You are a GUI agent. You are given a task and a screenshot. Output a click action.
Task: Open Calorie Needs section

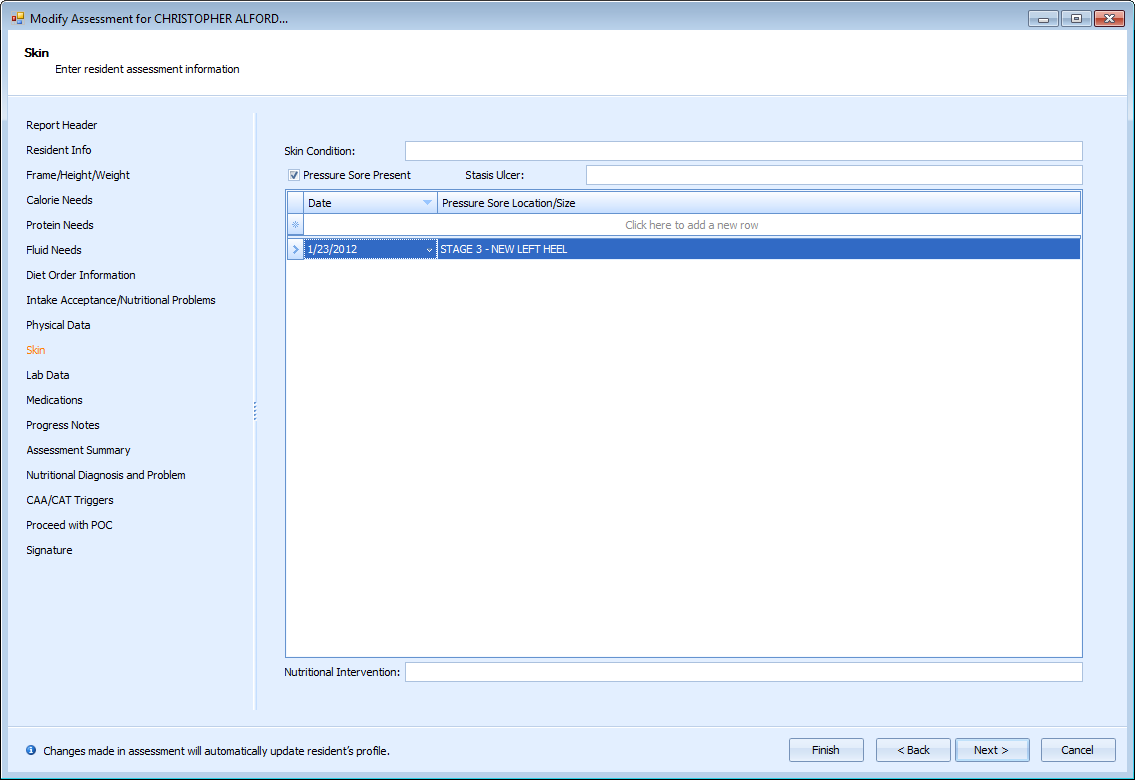tap(59, 200)
